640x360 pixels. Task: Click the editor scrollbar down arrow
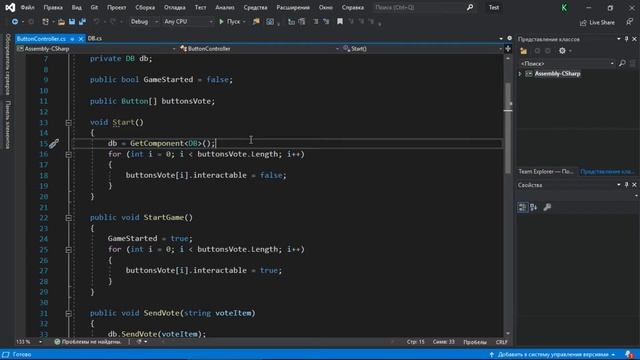pyautogui.click(x=508, y=333)
